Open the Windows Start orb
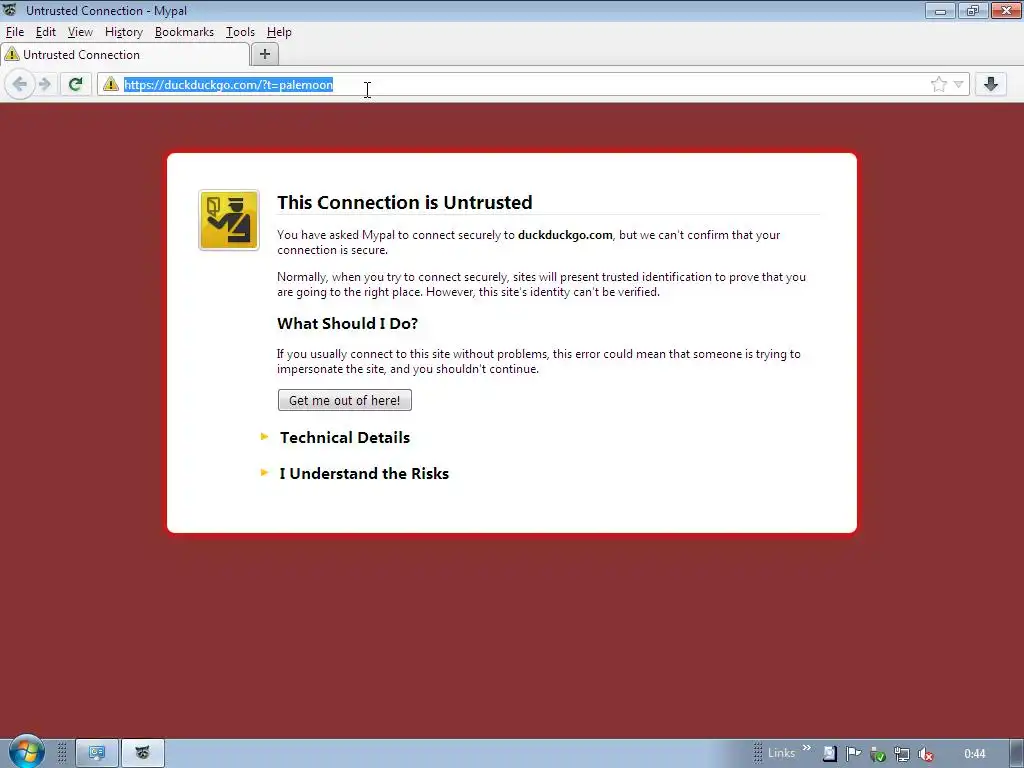Screen dimensions: 1024x768 tap(26, 751)
